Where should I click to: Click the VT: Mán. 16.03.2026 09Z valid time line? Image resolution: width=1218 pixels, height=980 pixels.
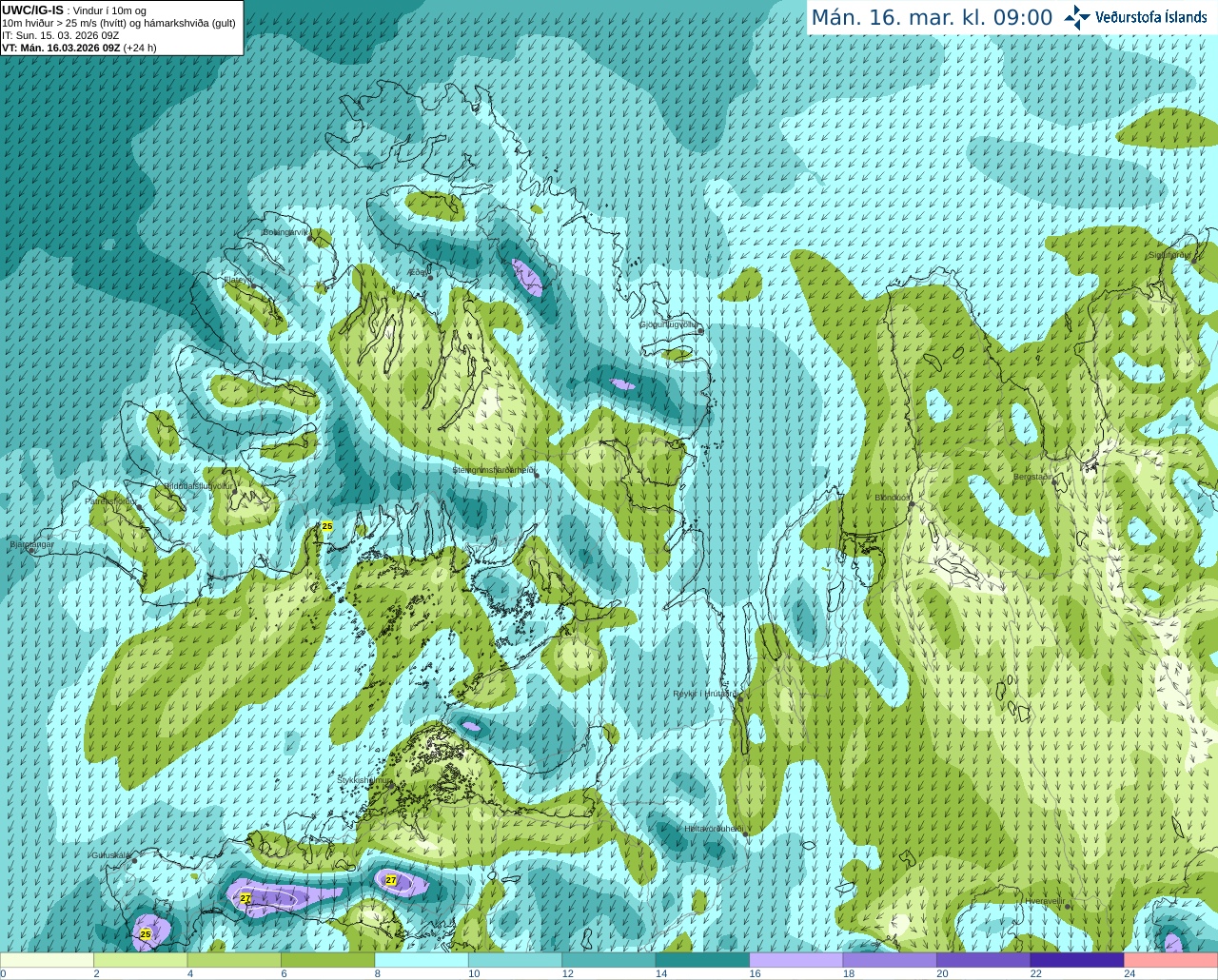pos(80,48)
